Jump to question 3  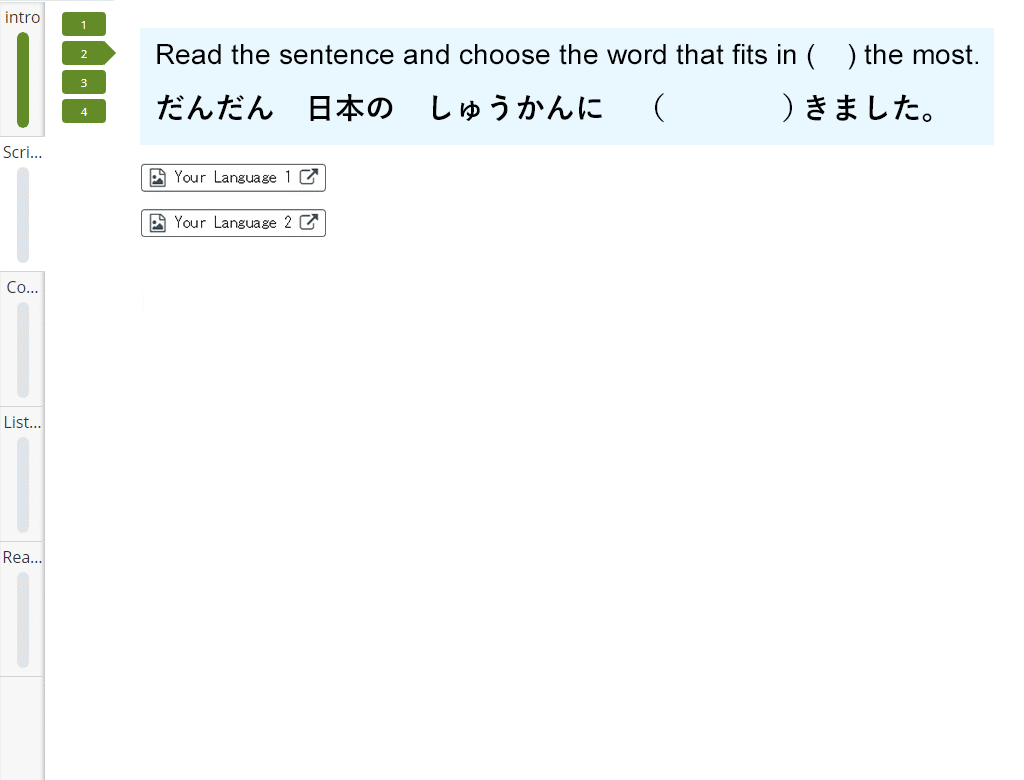pos(84,83)
